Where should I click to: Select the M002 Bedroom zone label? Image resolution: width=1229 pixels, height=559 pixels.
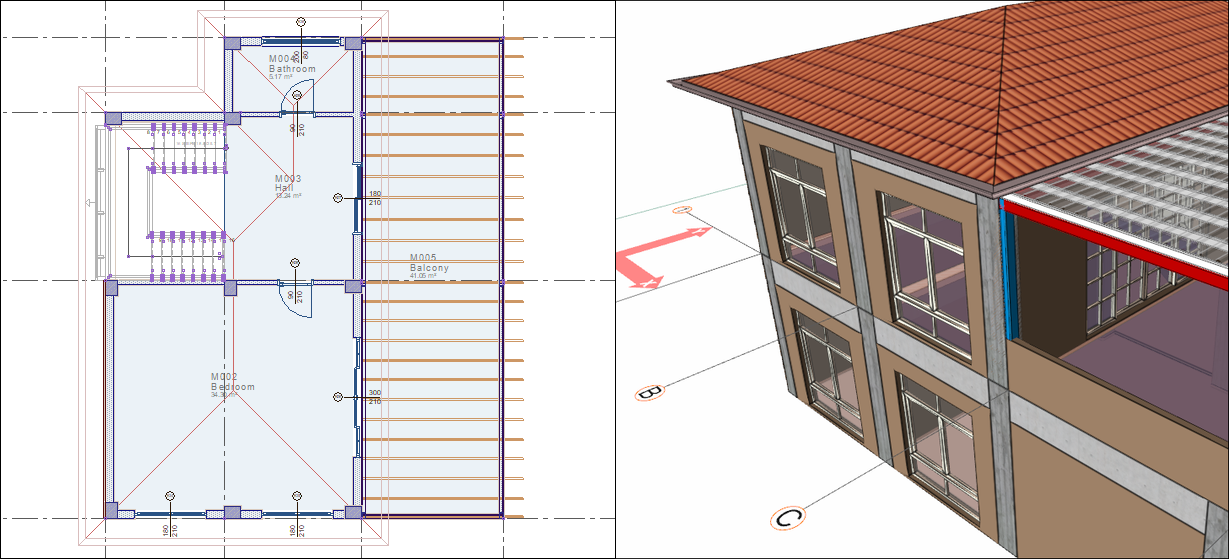(232, 382)
